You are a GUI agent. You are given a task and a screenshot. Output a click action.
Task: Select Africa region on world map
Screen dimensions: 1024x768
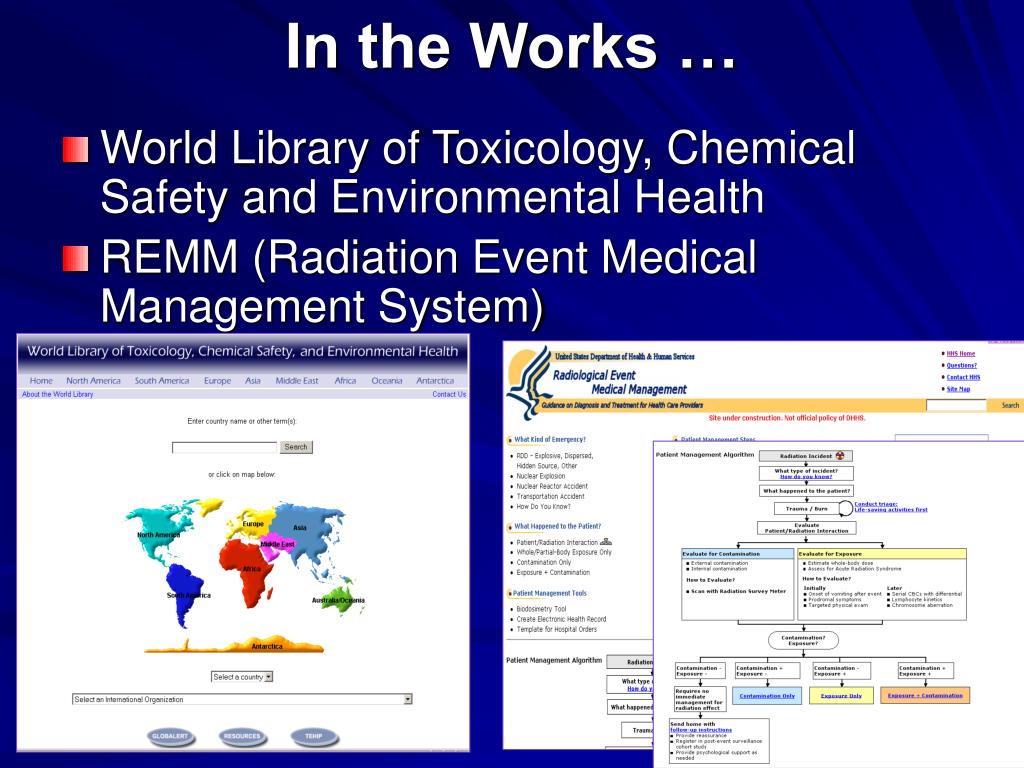[x=251, y=569]
